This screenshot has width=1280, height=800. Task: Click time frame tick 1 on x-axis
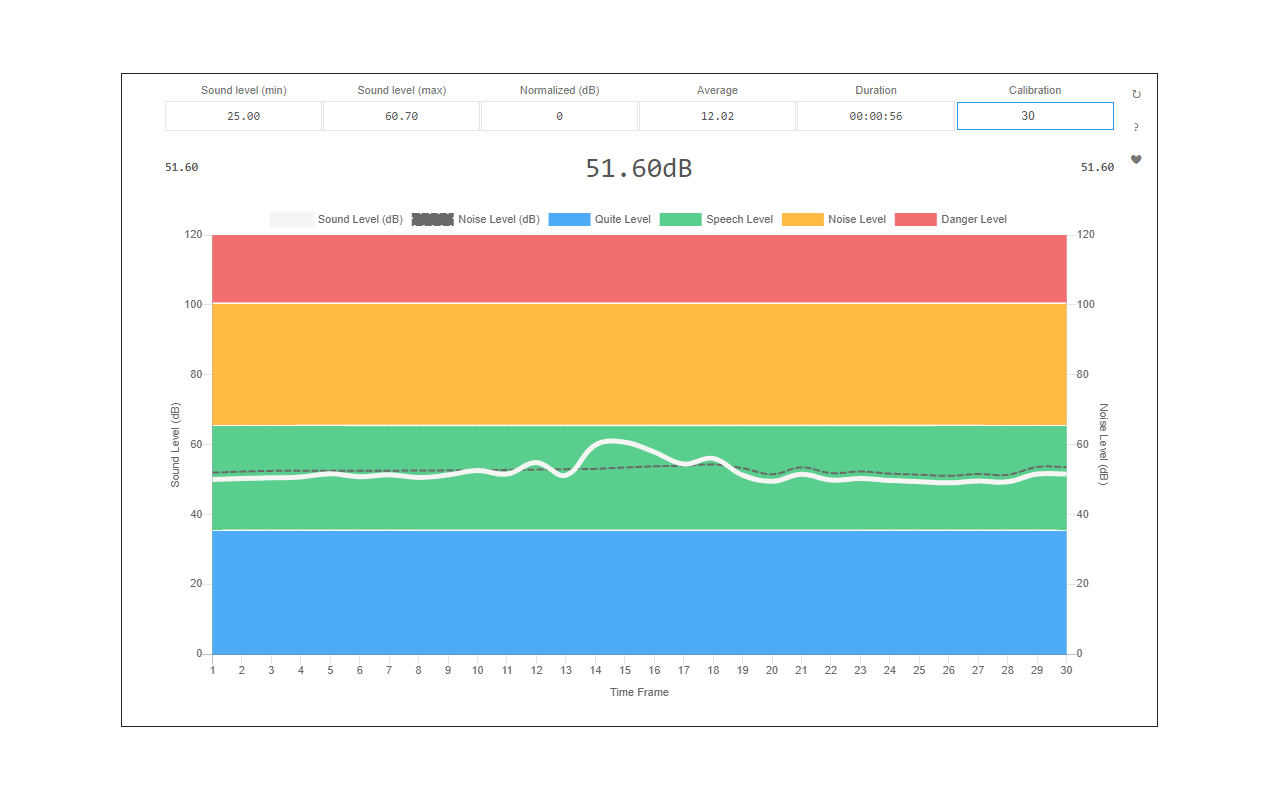213,670
